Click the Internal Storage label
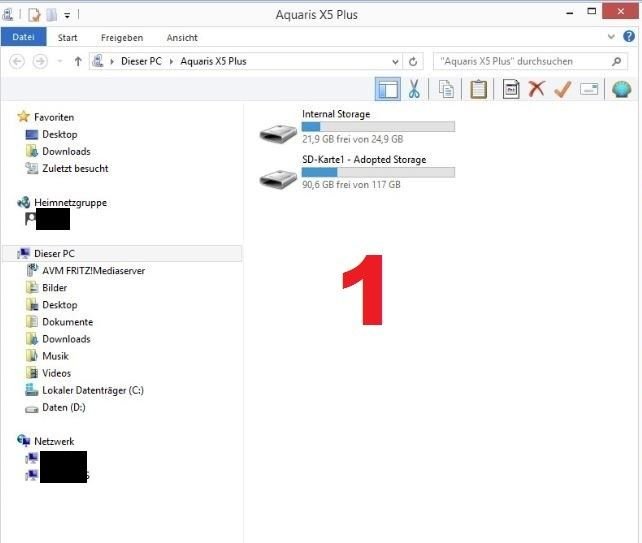Screen dimensions: 642x543 click(x=336, y=114)
